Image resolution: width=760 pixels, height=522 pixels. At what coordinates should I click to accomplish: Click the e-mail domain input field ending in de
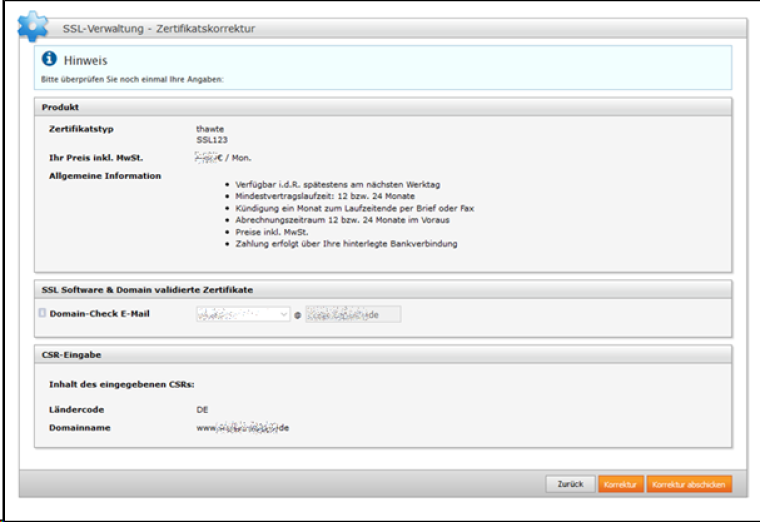[353, 315]
